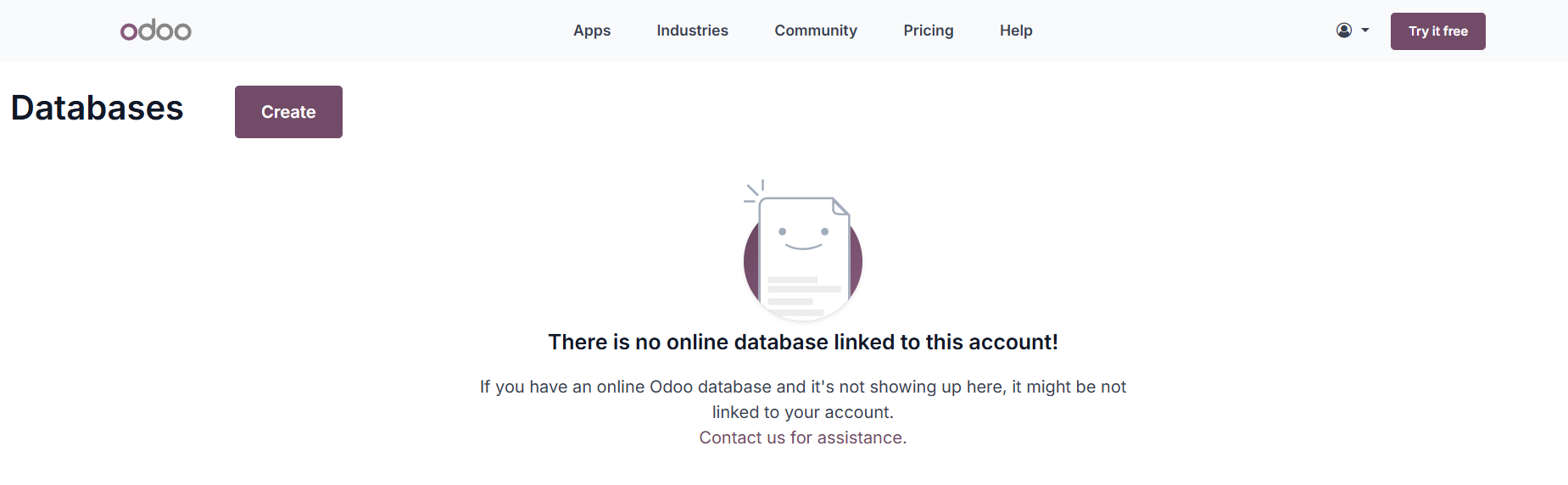Click the sparkle marks above the document
Screen dimensions: 1568x485
coord(754,191)
